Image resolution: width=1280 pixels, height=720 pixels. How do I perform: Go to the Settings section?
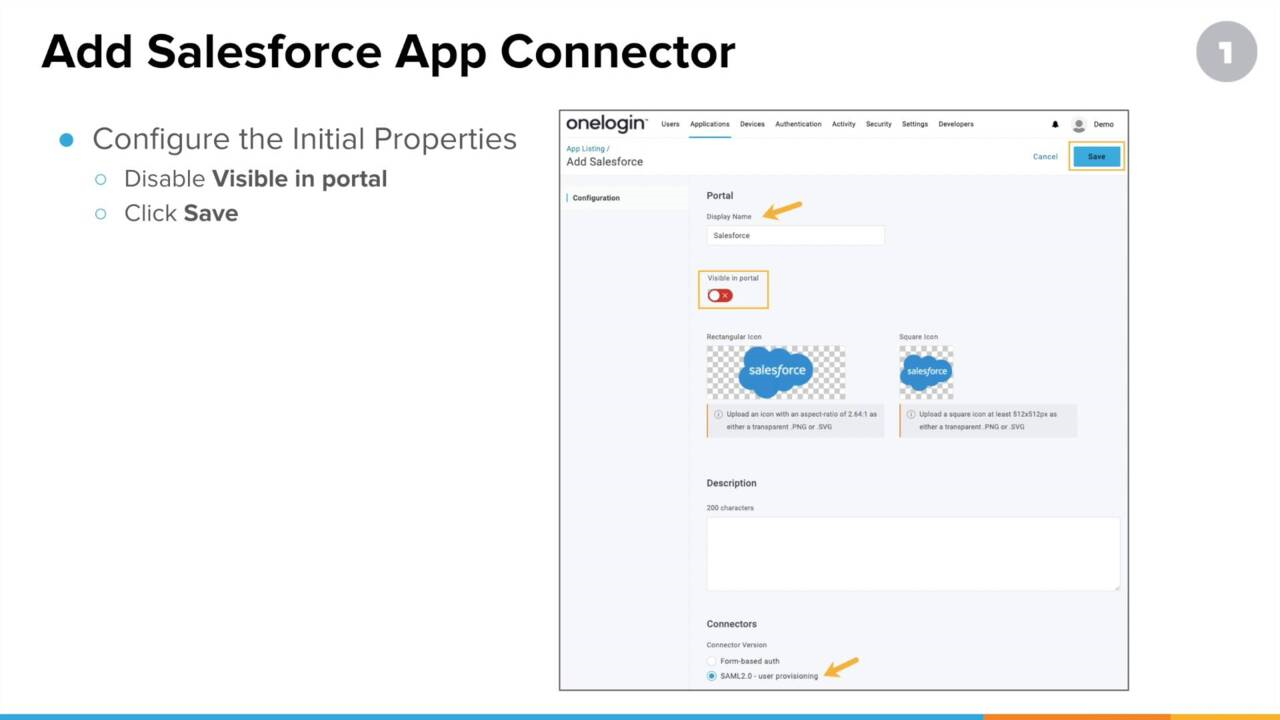pyautogui.click(x=914, y=124)
